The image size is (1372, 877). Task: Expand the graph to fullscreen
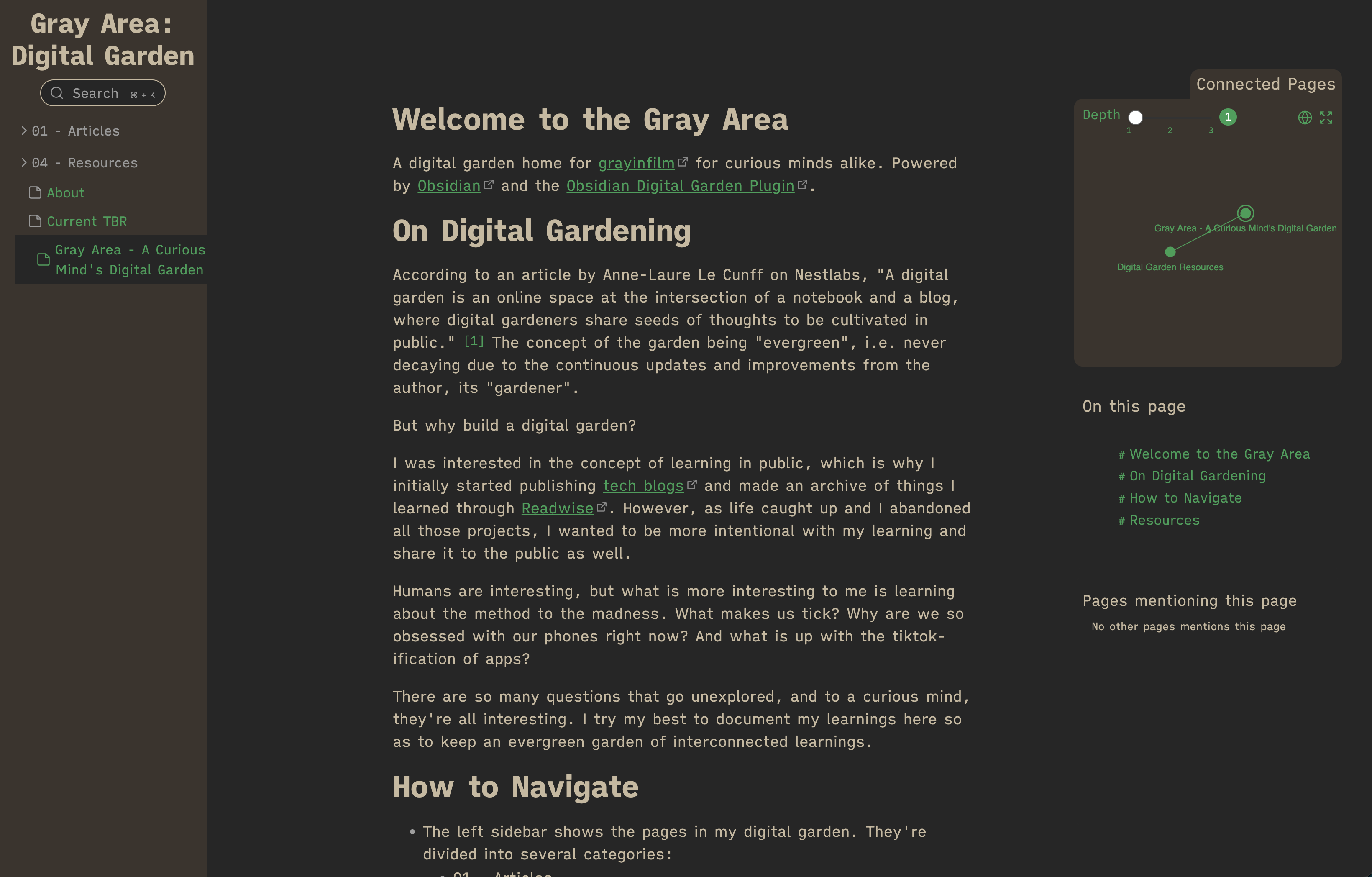pos(1326,118)
